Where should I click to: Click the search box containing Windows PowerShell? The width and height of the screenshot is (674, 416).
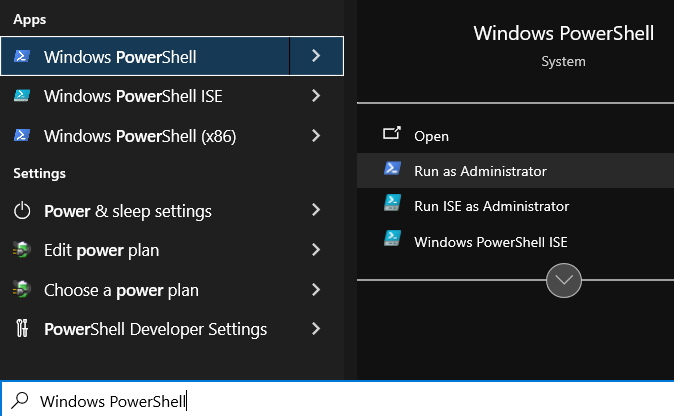coord(337,400)
